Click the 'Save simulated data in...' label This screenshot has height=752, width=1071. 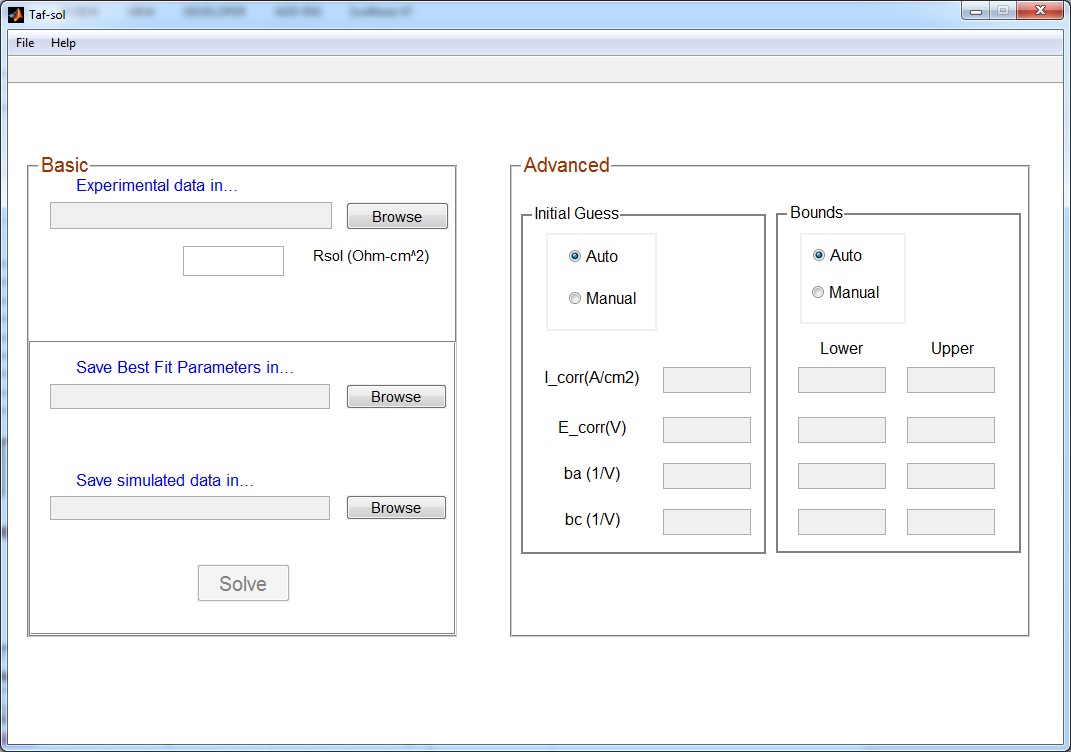[x=165, y=481]
